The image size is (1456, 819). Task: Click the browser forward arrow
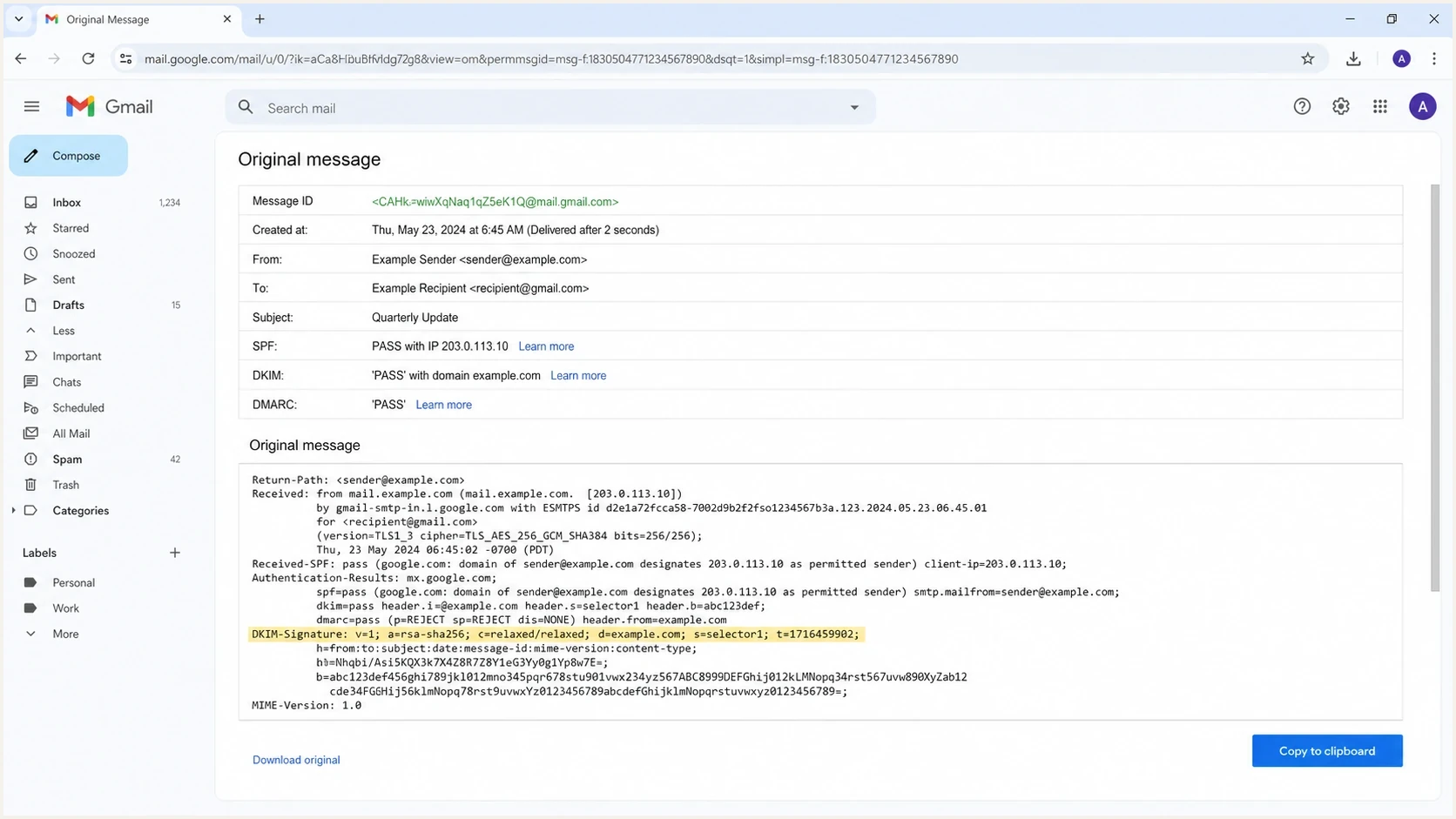[54, 58]
